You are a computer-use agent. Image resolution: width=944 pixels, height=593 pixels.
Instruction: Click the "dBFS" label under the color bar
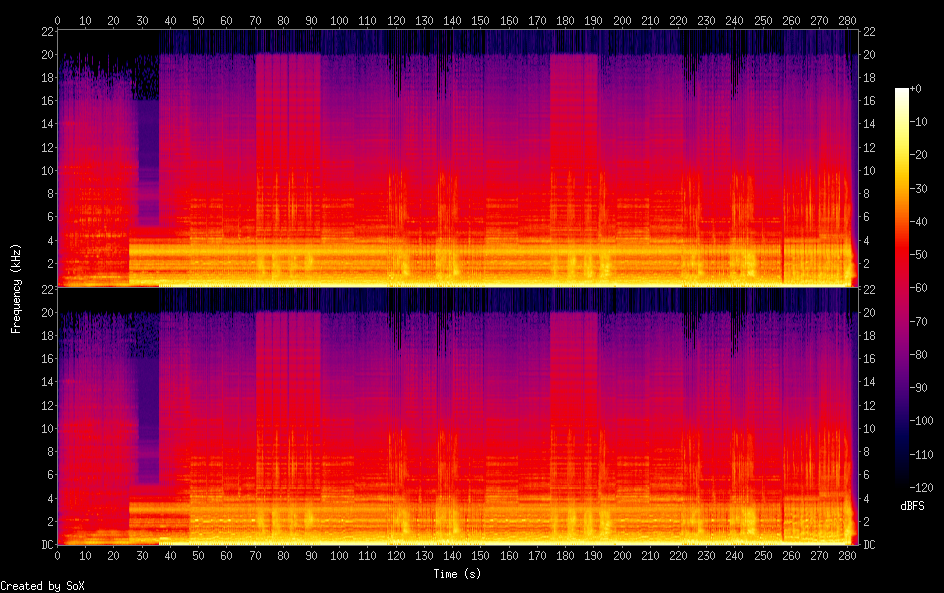click(x=911, y=507)
